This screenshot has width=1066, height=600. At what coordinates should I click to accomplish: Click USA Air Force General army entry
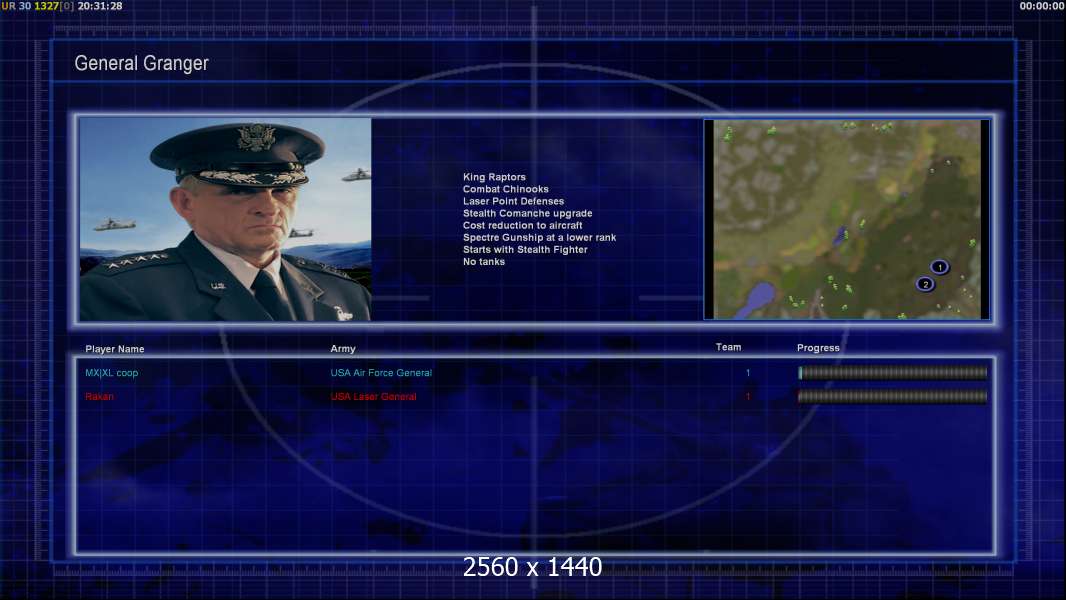point(381,373)
